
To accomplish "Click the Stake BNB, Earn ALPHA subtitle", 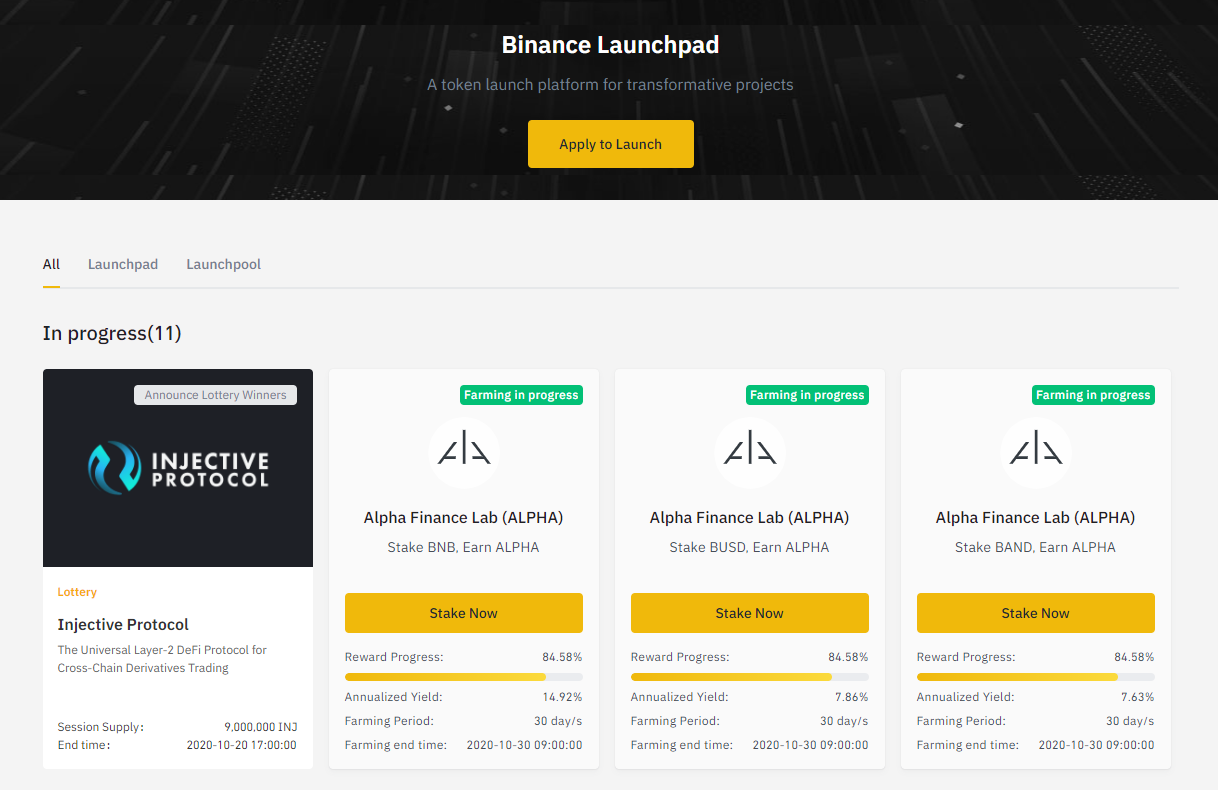I will coord(464,547).
